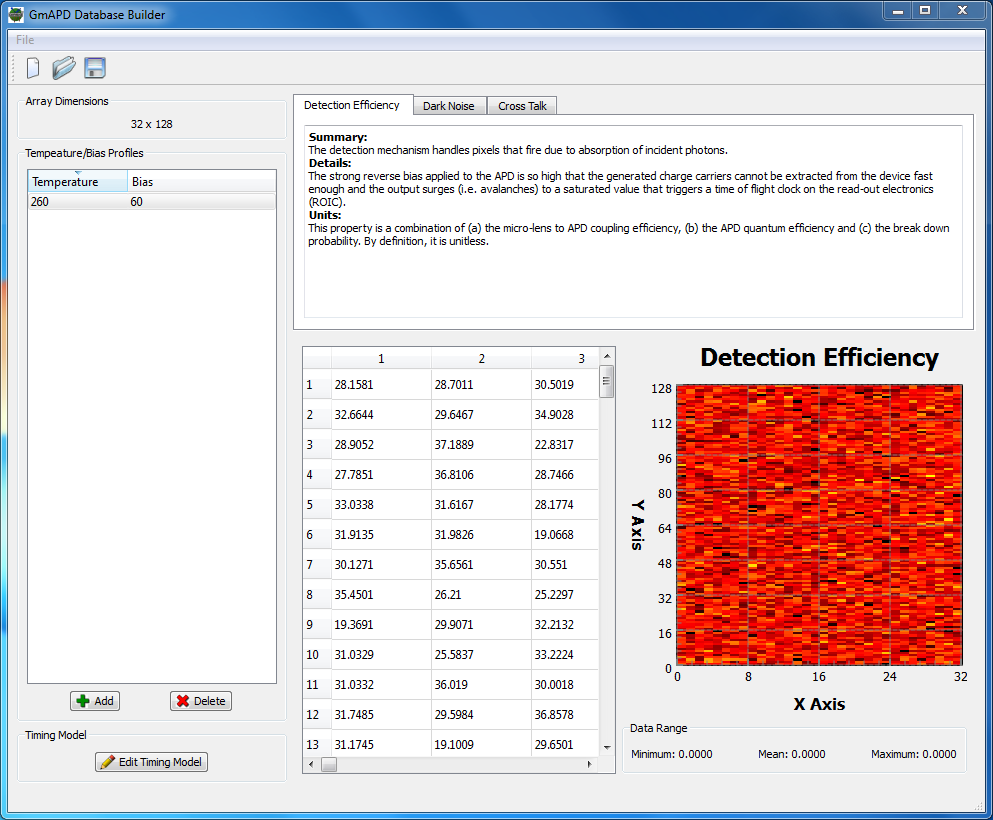This screenshot has width=993, height=820.
Task: Sort profiles by Temperature column header
Action: click(x=77, y=182)
